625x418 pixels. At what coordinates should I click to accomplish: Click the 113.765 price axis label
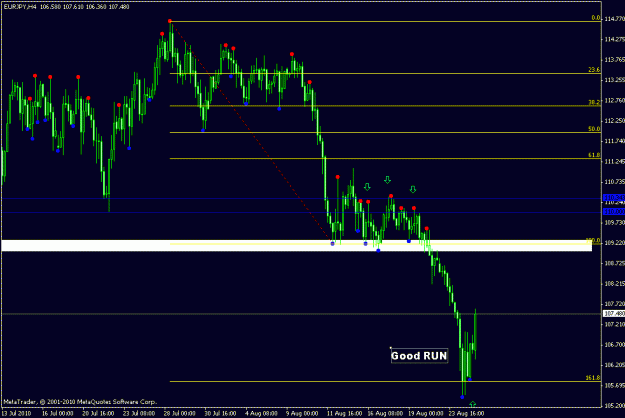(614, 60)
